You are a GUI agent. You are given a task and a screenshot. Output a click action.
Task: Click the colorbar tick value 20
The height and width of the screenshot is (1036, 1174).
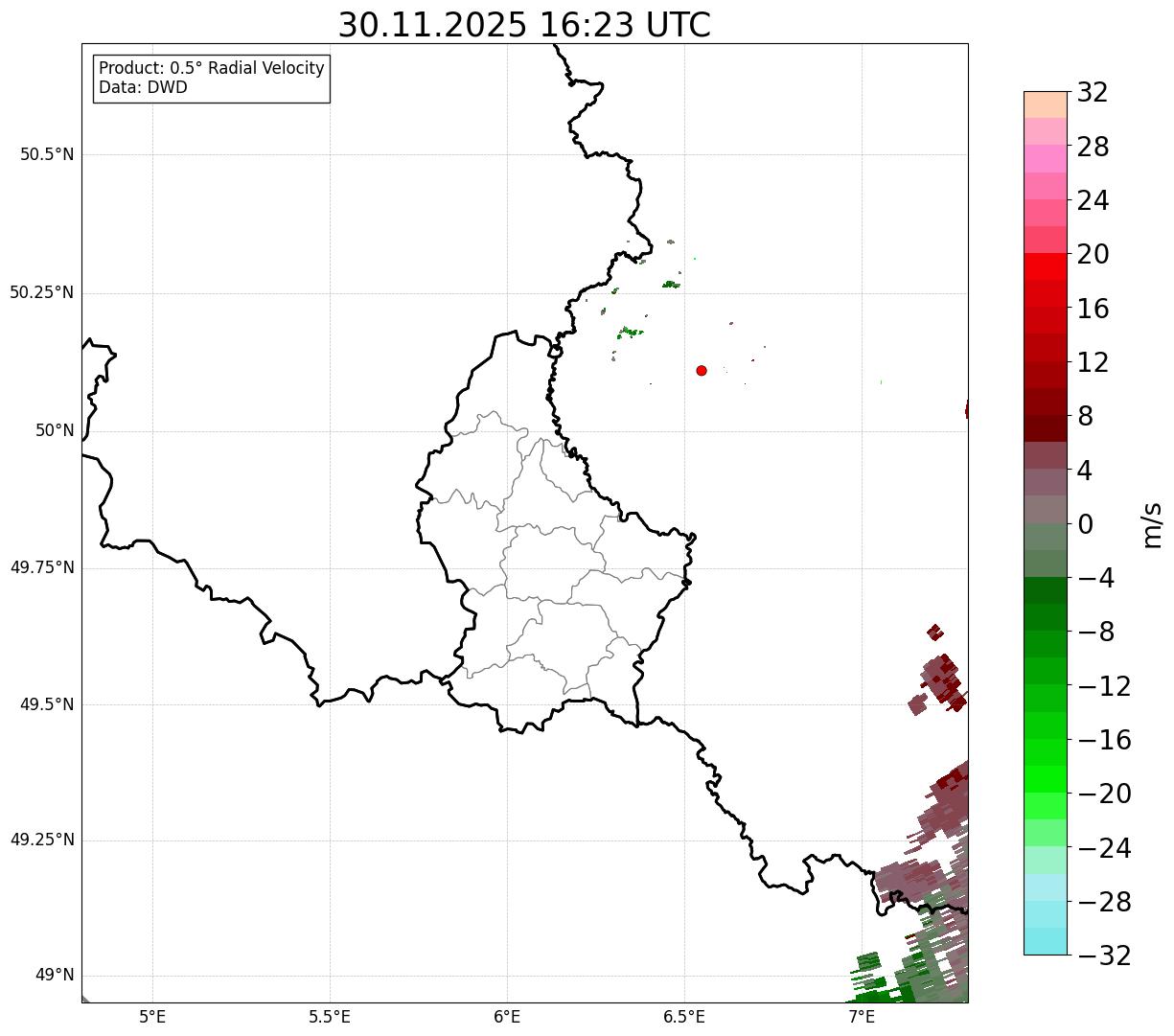tap(1093, 255)
